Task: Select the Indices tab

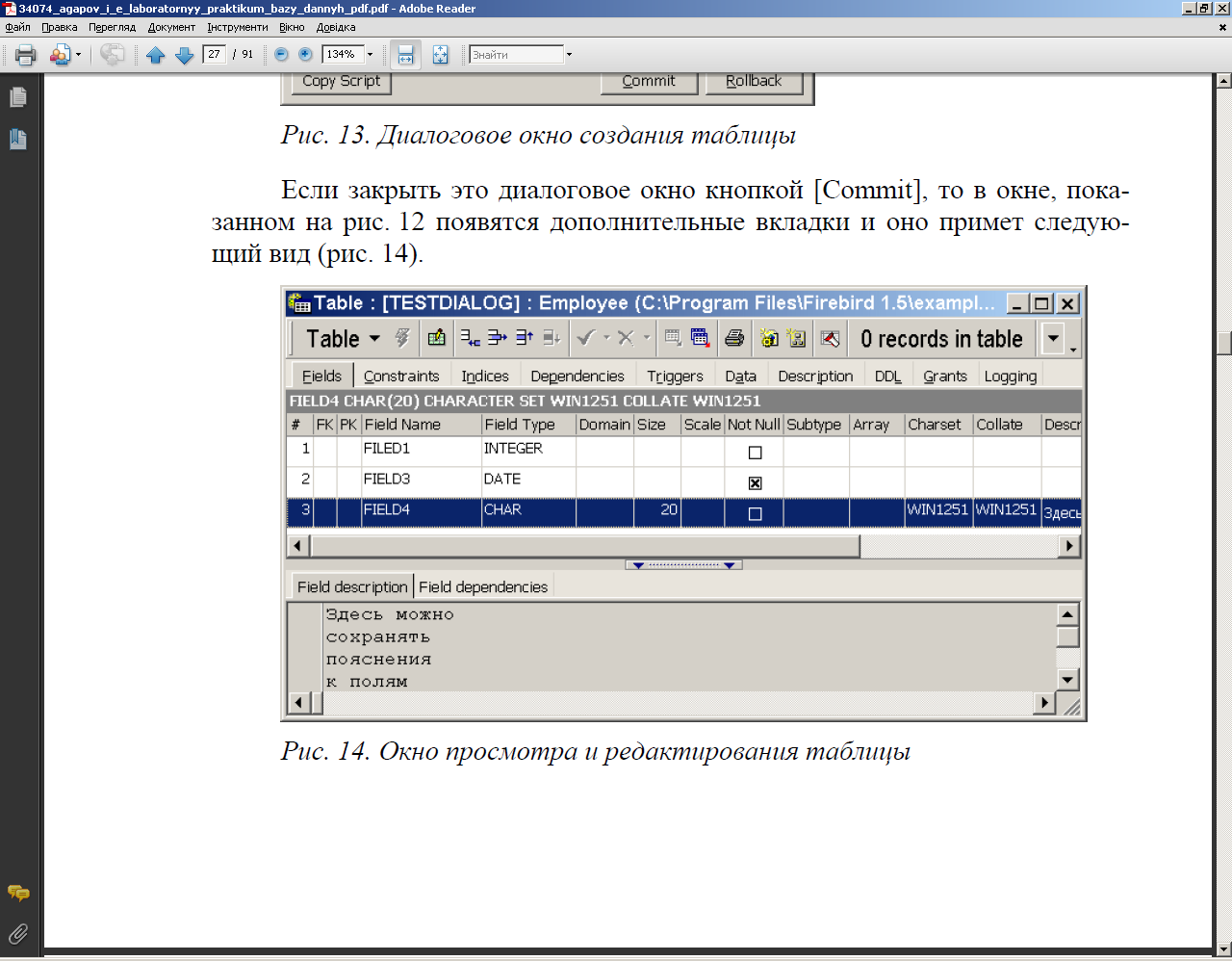Action: click(485, 376)
